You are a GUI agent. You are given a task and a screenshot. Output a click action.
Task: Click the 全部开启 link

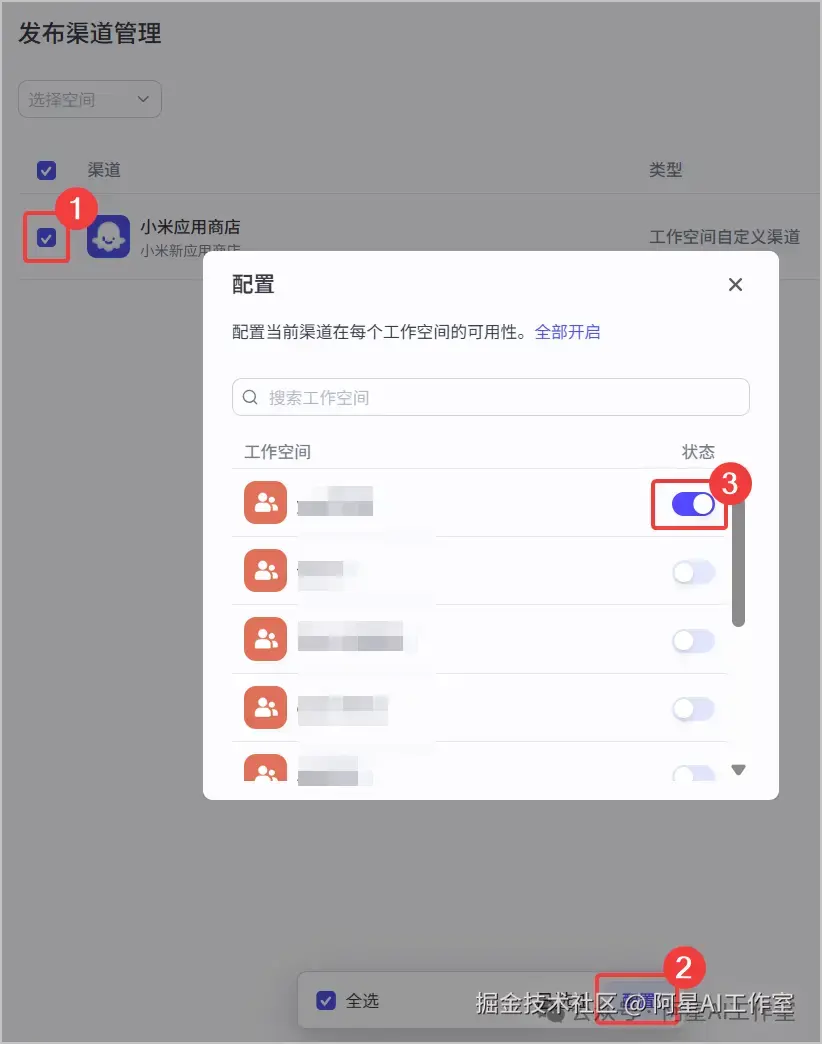tap(567, 332)
